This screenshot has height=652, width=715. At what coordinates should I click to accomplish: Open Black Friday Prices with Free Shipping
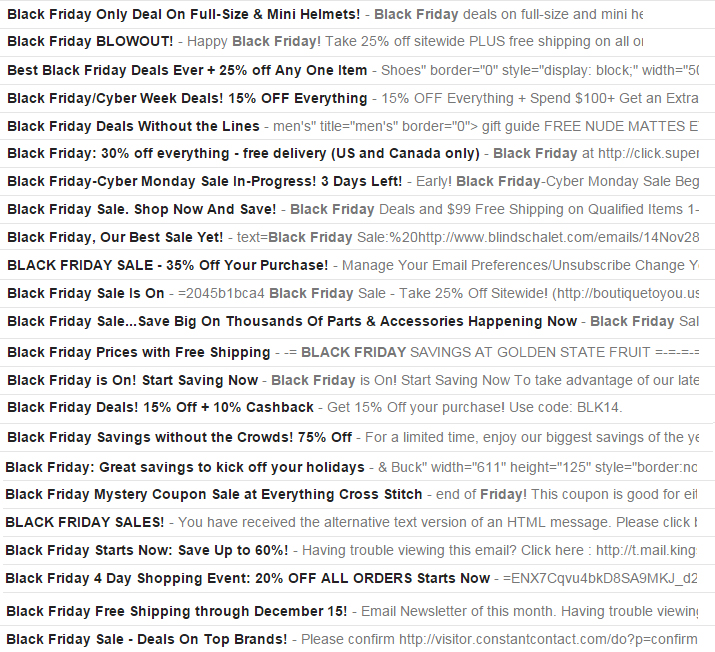pyautogui.click(x=138, y=352)
